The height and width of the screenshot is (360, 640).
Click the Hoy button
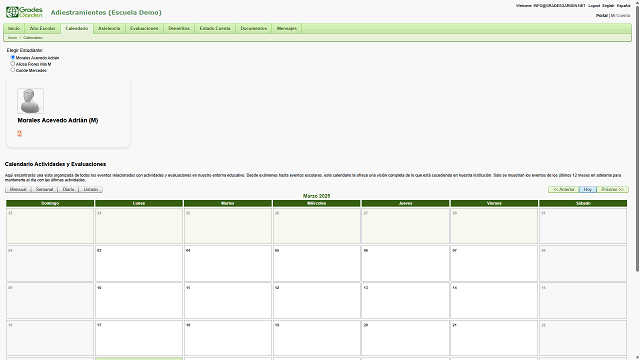pyautogui.click(x=588, y=189)
